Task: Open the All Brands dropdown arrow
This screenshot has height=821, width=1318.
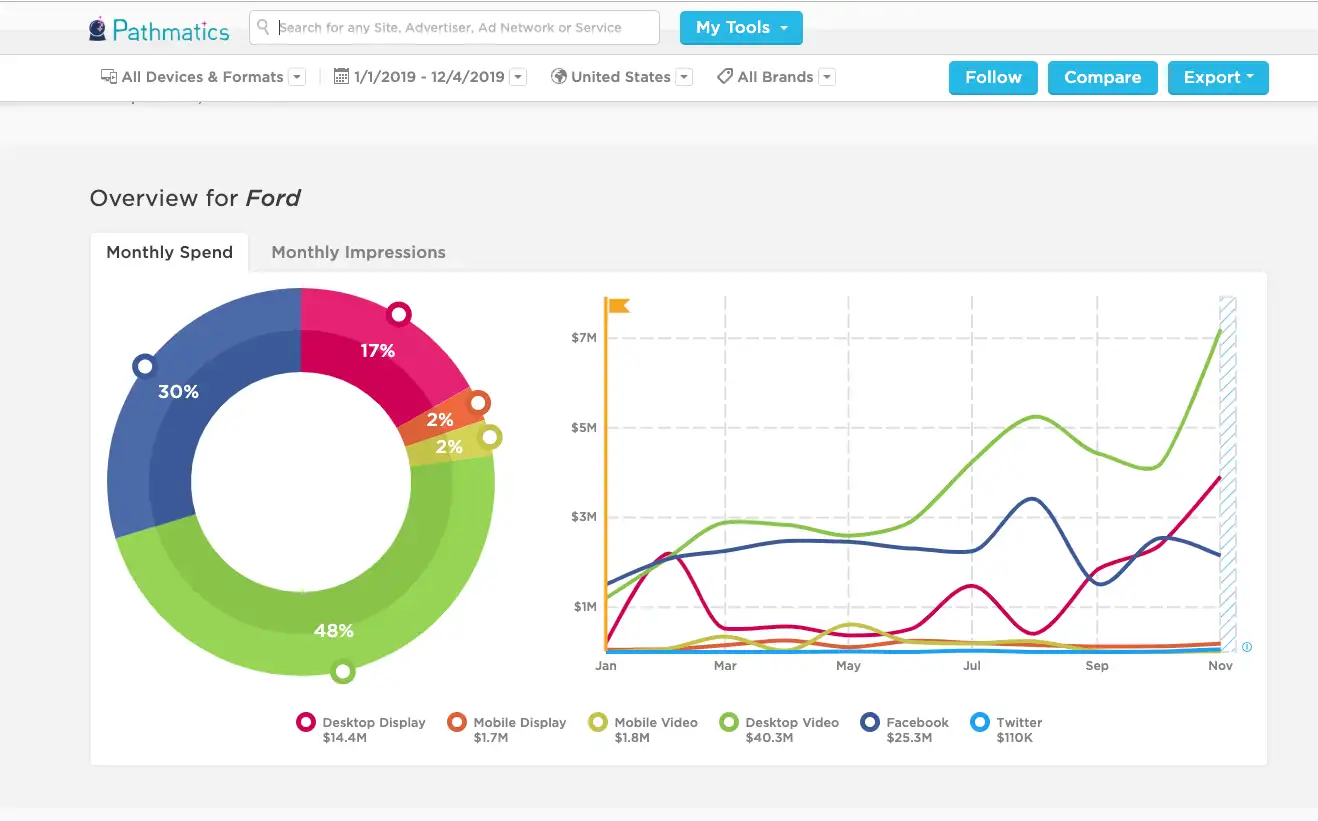Action: [x=827, y=77]
